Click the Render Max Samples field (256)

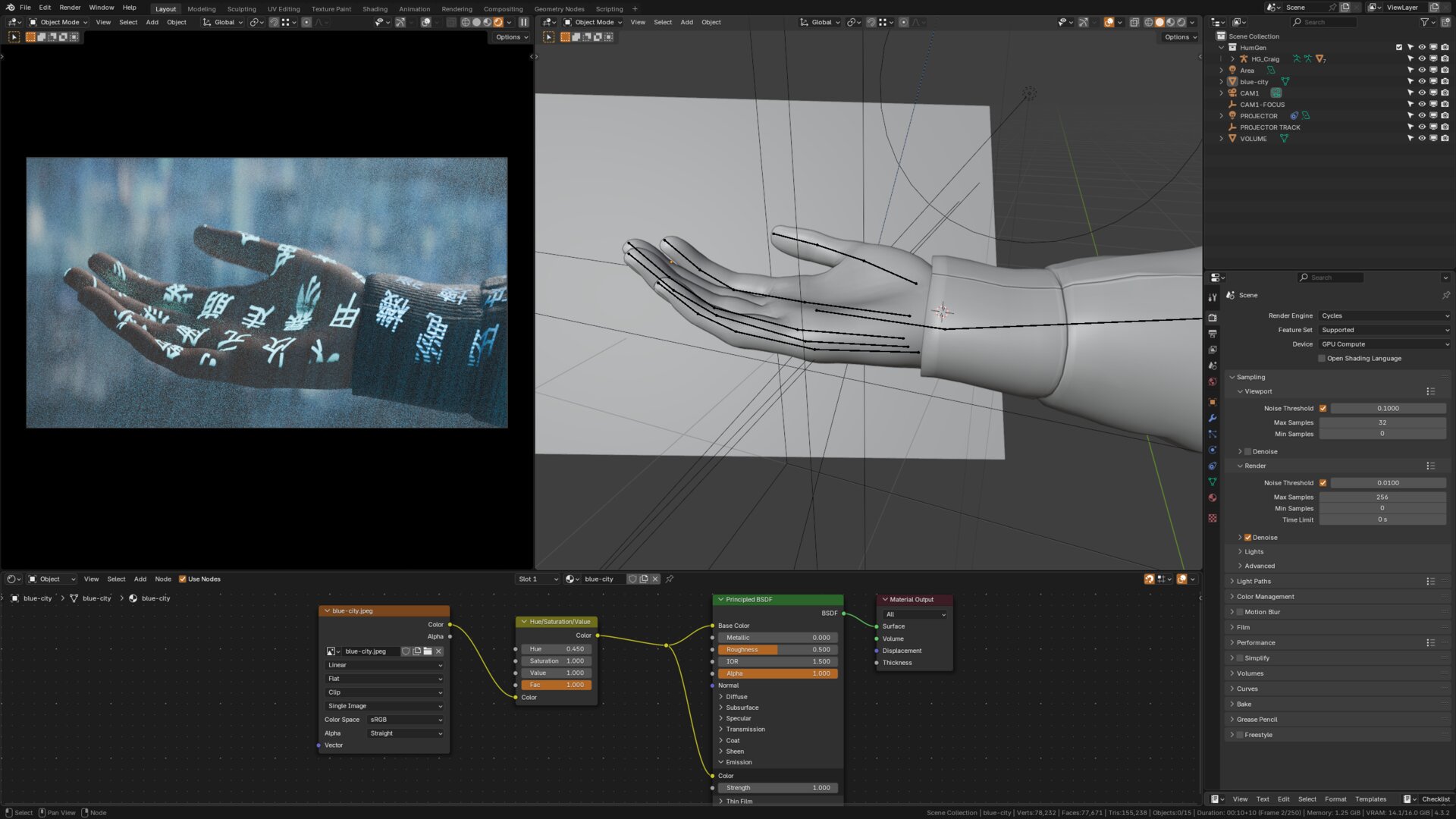pos(1382,497)
